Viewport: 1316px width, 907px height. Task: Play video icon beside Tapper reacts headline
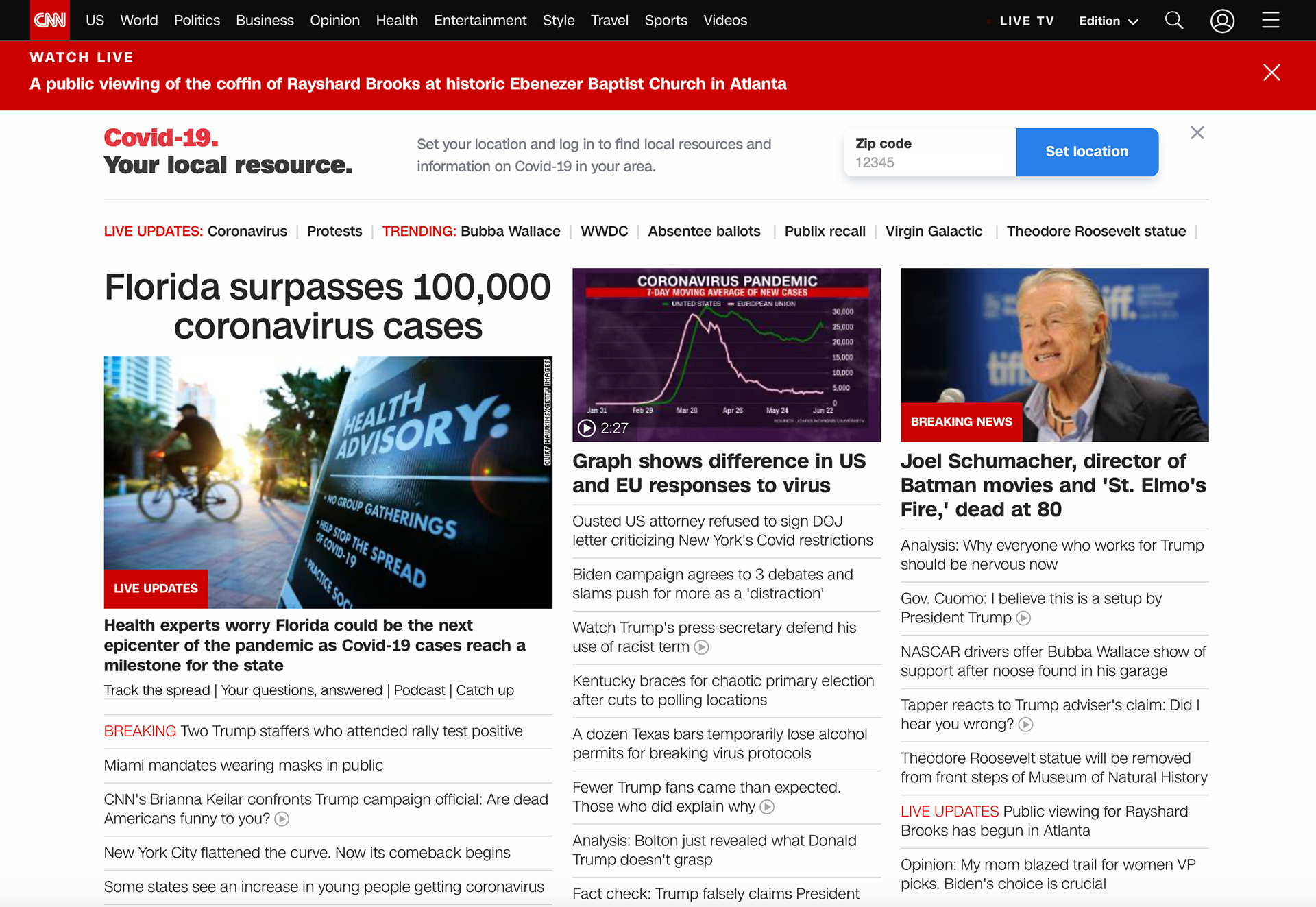(1025, 725)
